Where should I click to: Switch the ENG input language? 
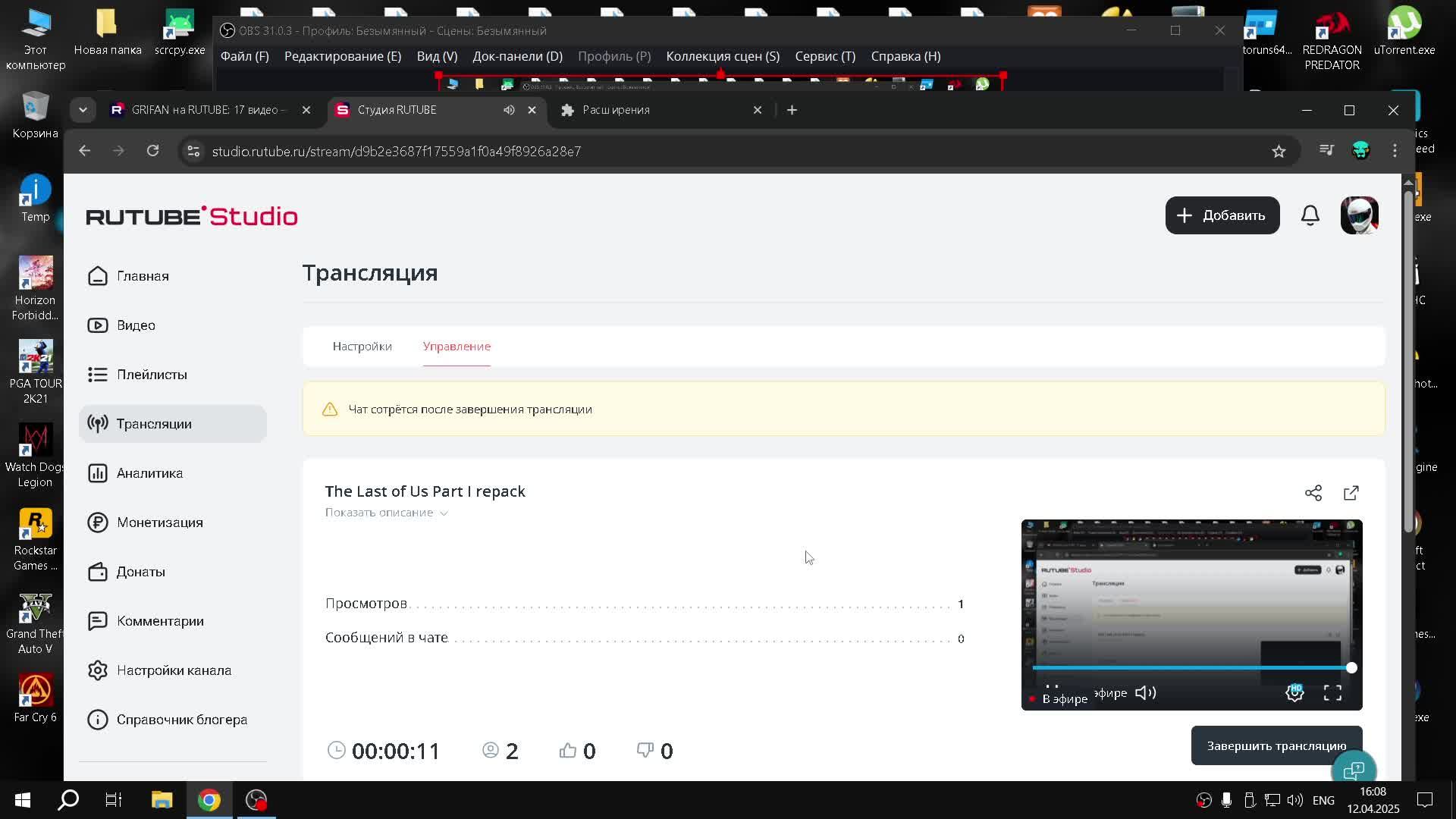1323,800
